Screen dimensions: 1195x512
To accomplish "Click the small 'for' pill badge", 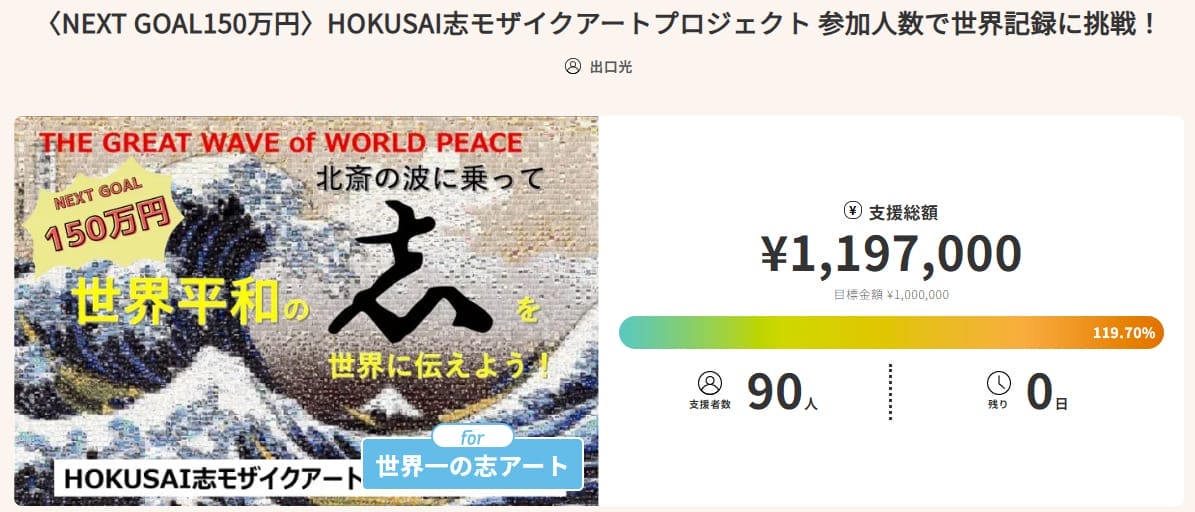I will coord(472,437).
